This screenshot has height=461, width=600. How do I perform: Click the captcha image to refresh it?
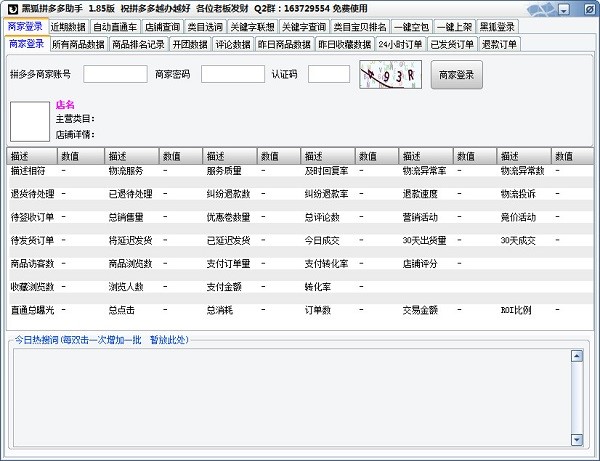click(390, 74)
